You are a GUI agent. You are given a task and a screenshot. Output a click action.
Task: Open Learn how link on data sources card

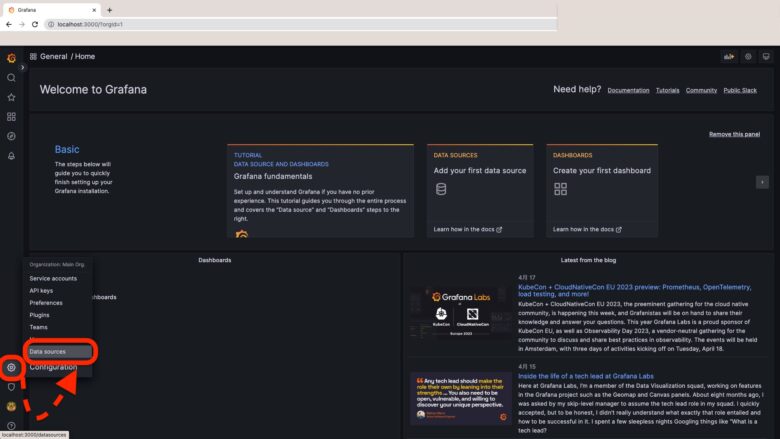click(468, 229)
